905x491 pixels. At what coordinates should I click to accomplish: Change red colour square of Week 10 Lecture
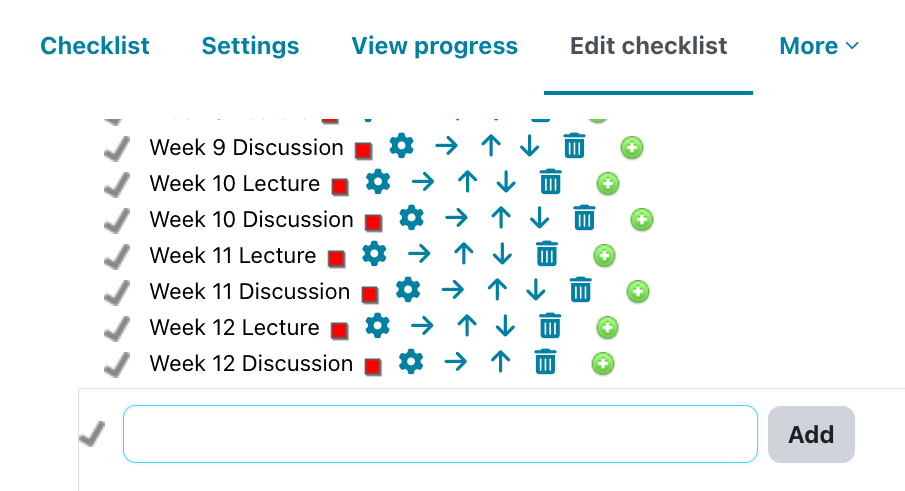coord(340,186)
